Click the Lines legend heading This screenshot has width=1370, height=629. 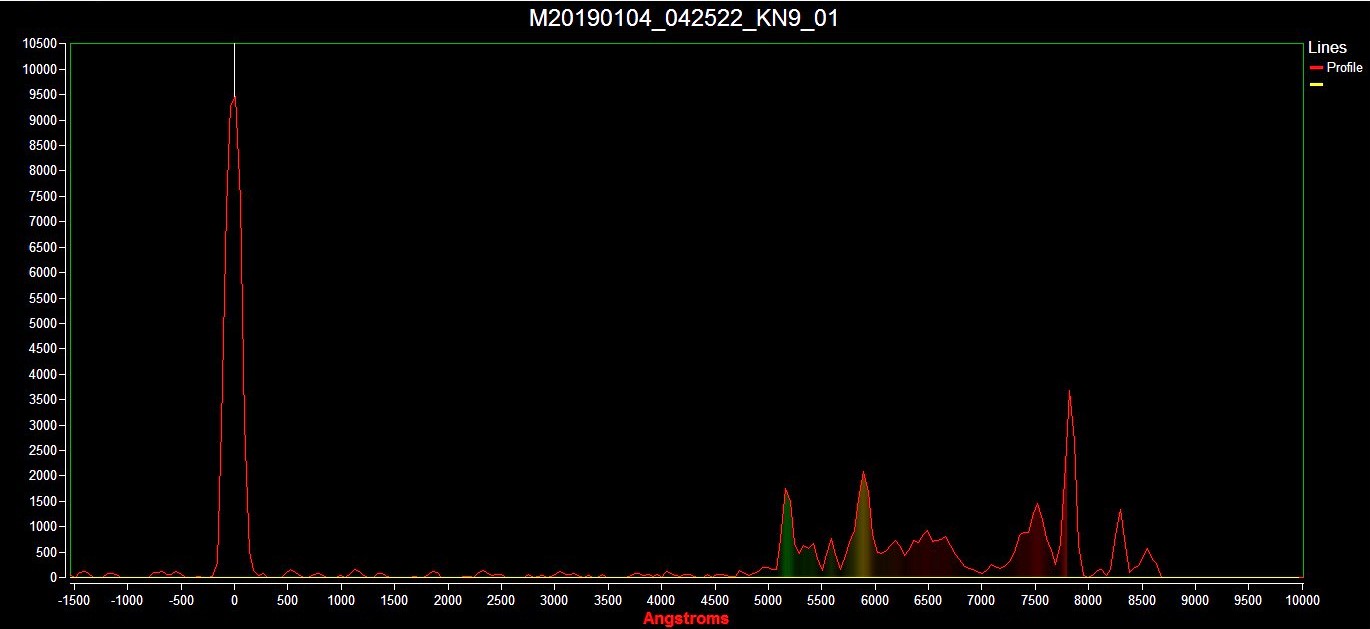point(1327,48)
